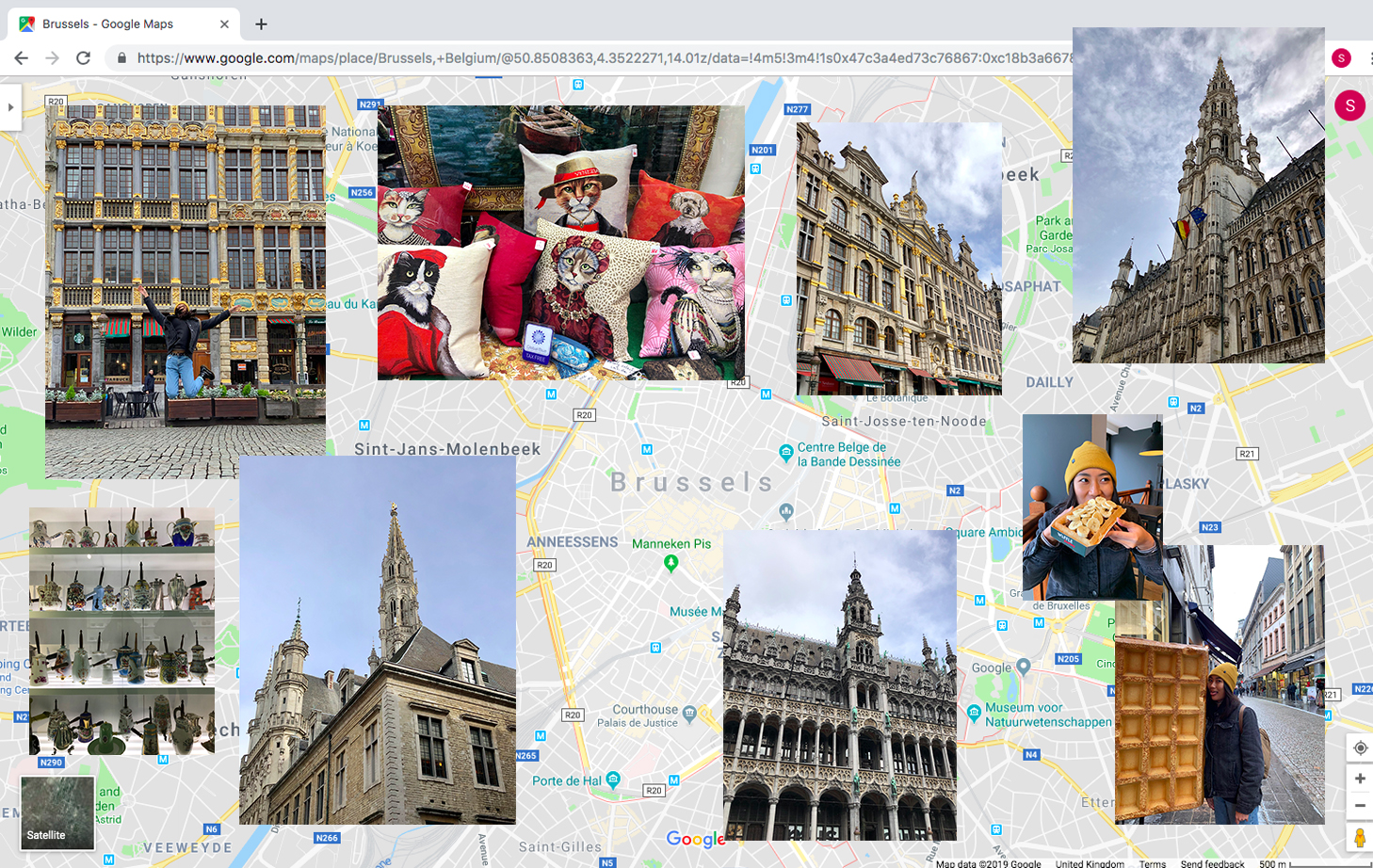Expand the side panel arrow
Image resolution: width=1373 pixels, height=868 pixels.
coord(10,107)
